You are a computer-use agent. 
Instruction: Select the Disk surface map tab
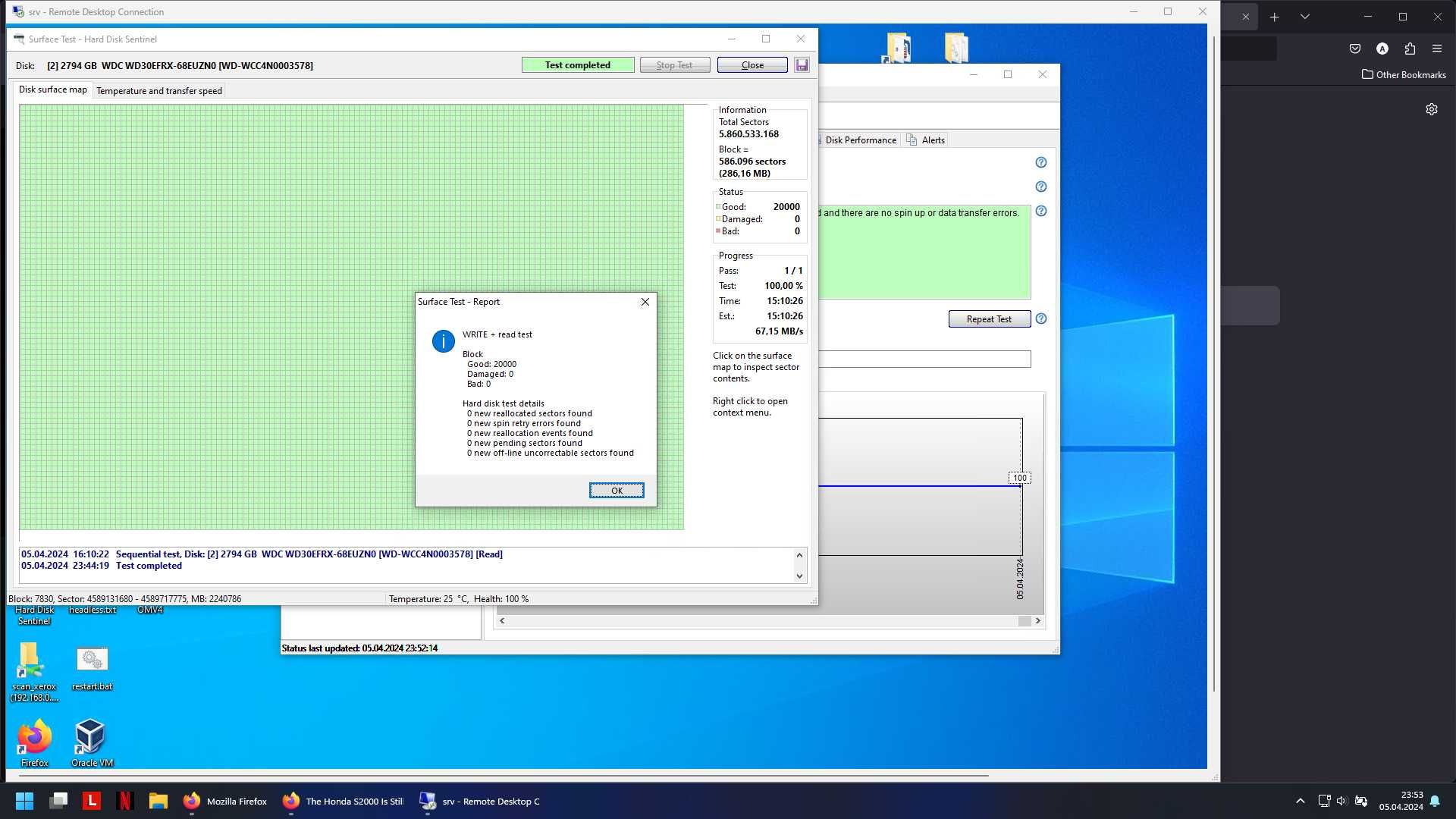coord(53,89)
